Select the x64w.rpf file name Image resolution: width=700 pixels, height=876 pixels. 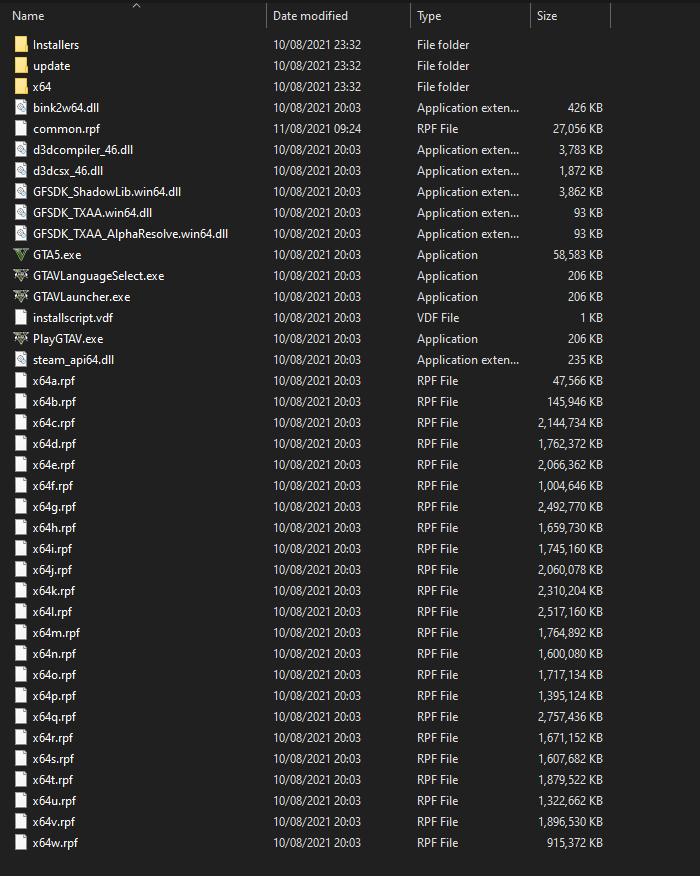(x=55, y=843)
